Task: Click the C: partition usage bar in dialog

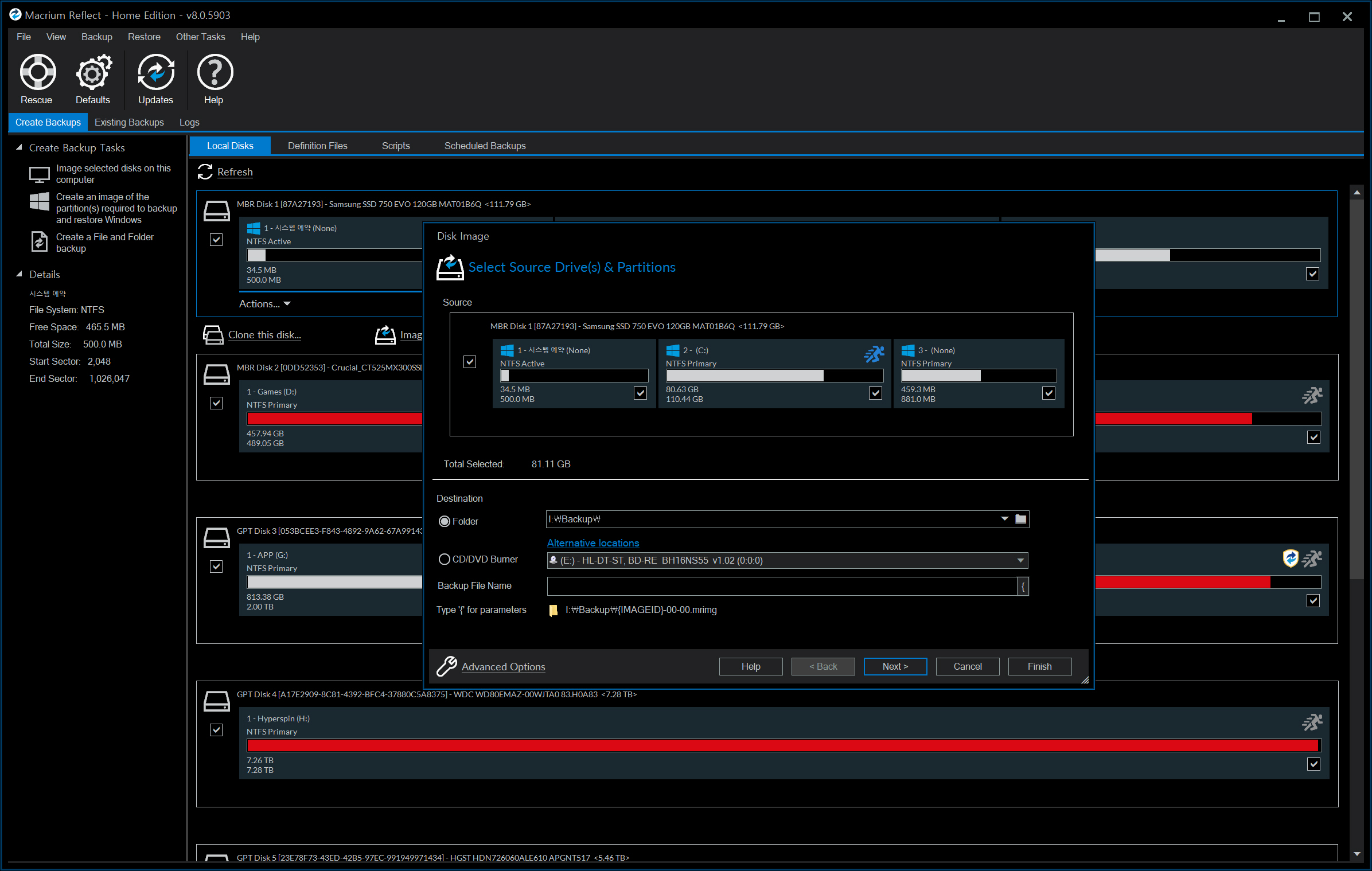Action: [774, 376]
